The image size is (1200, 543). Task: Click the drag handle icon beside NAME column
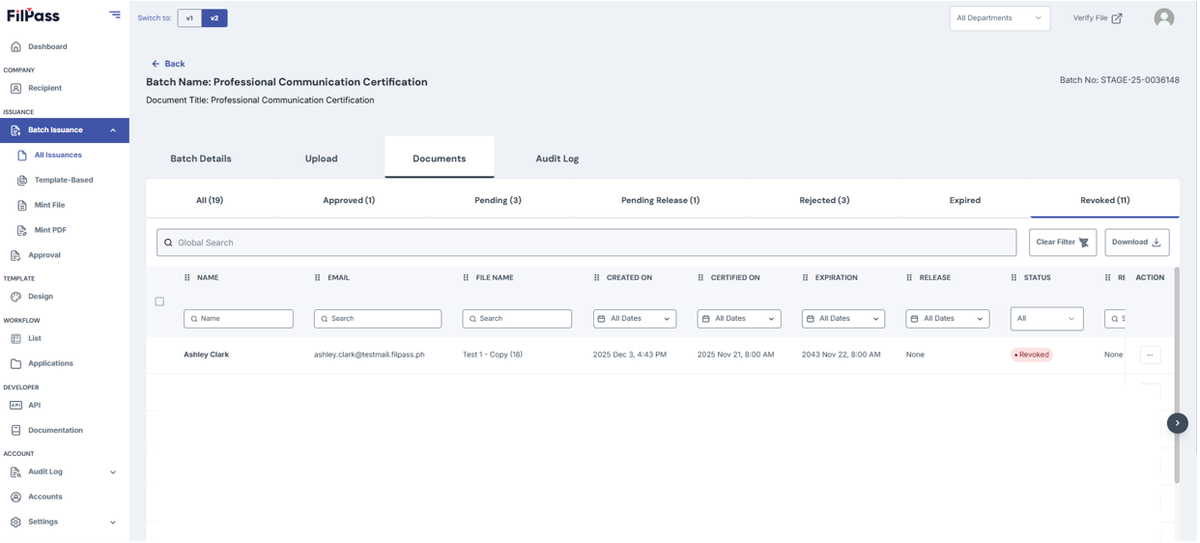coord(187,278)
